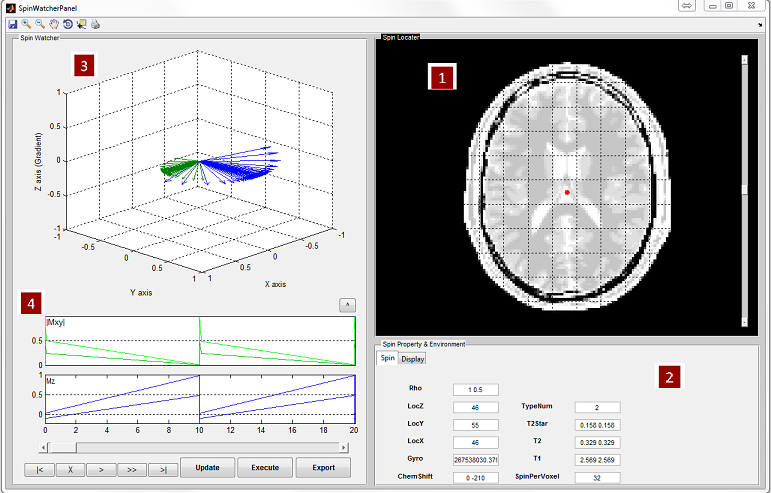Click the timeline horizontal slider thumb
This screenshot has width=771, height=493.
click(63, 447)
